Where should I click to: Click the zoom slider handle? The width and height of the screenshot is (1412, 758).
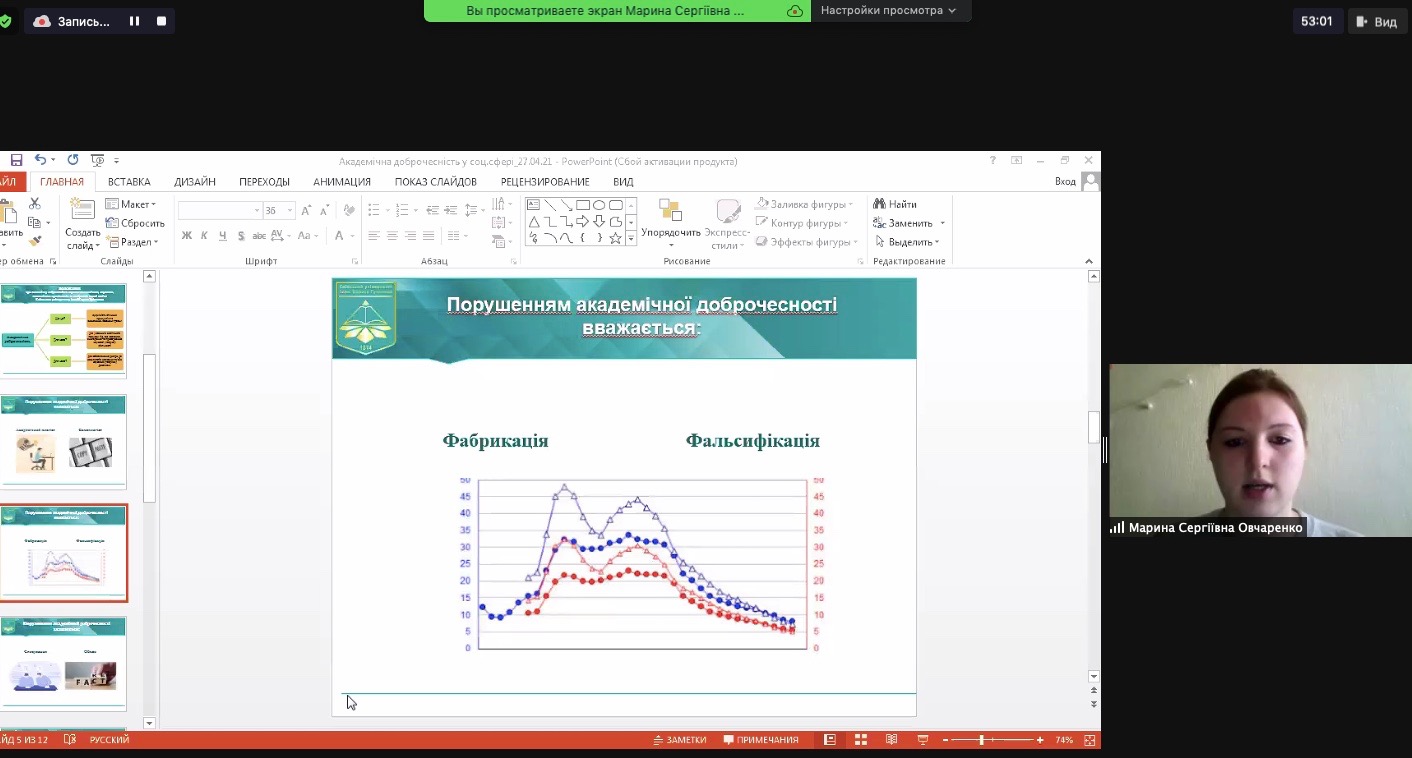pyautogui.click(x=982, y=740)
